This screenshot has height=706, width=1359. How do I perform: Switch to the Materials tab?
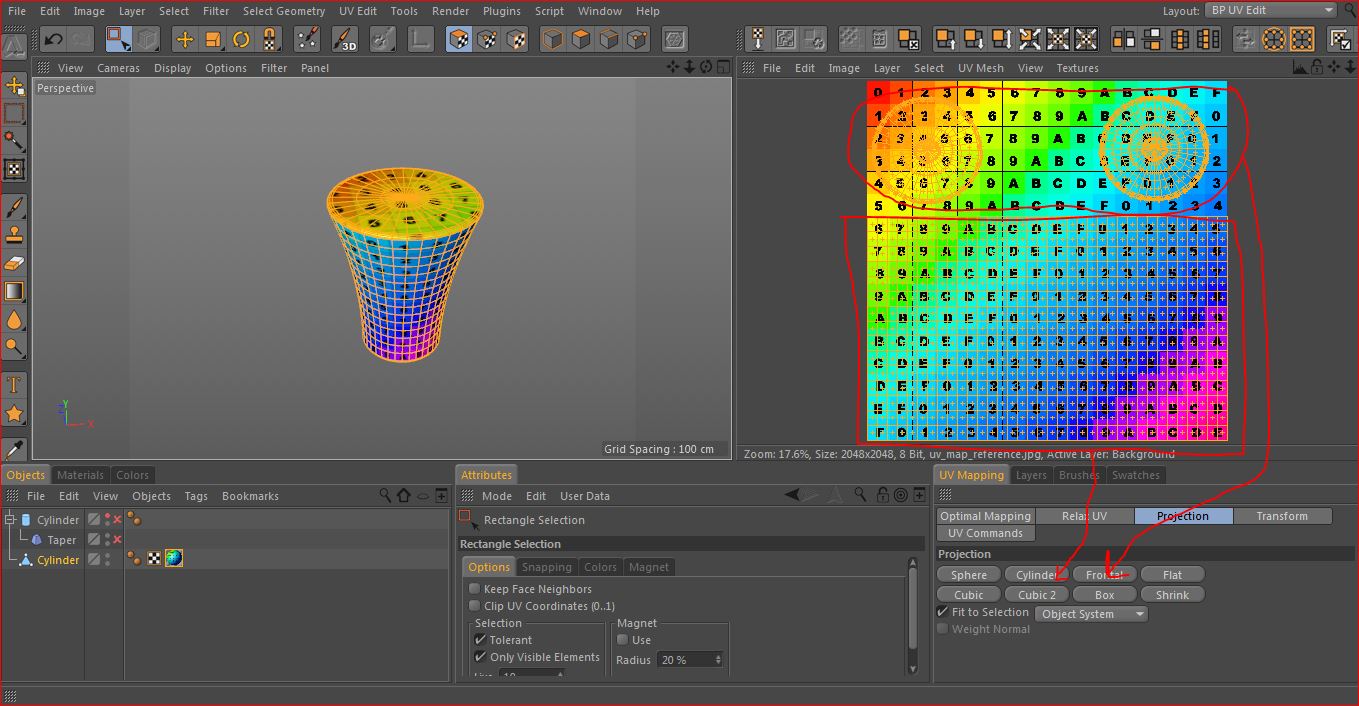(80, 475)
